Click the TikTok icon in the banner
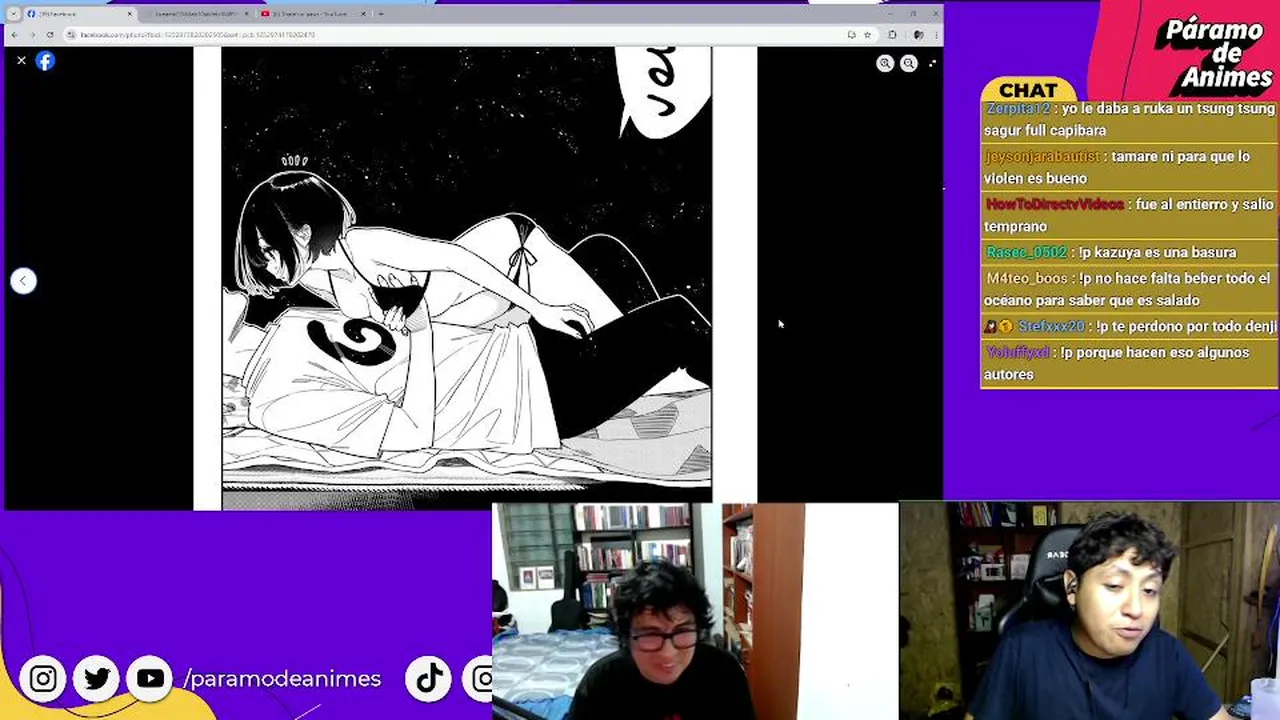The height and width of the screenshot is (720, 1280). (x=429, y=679)
